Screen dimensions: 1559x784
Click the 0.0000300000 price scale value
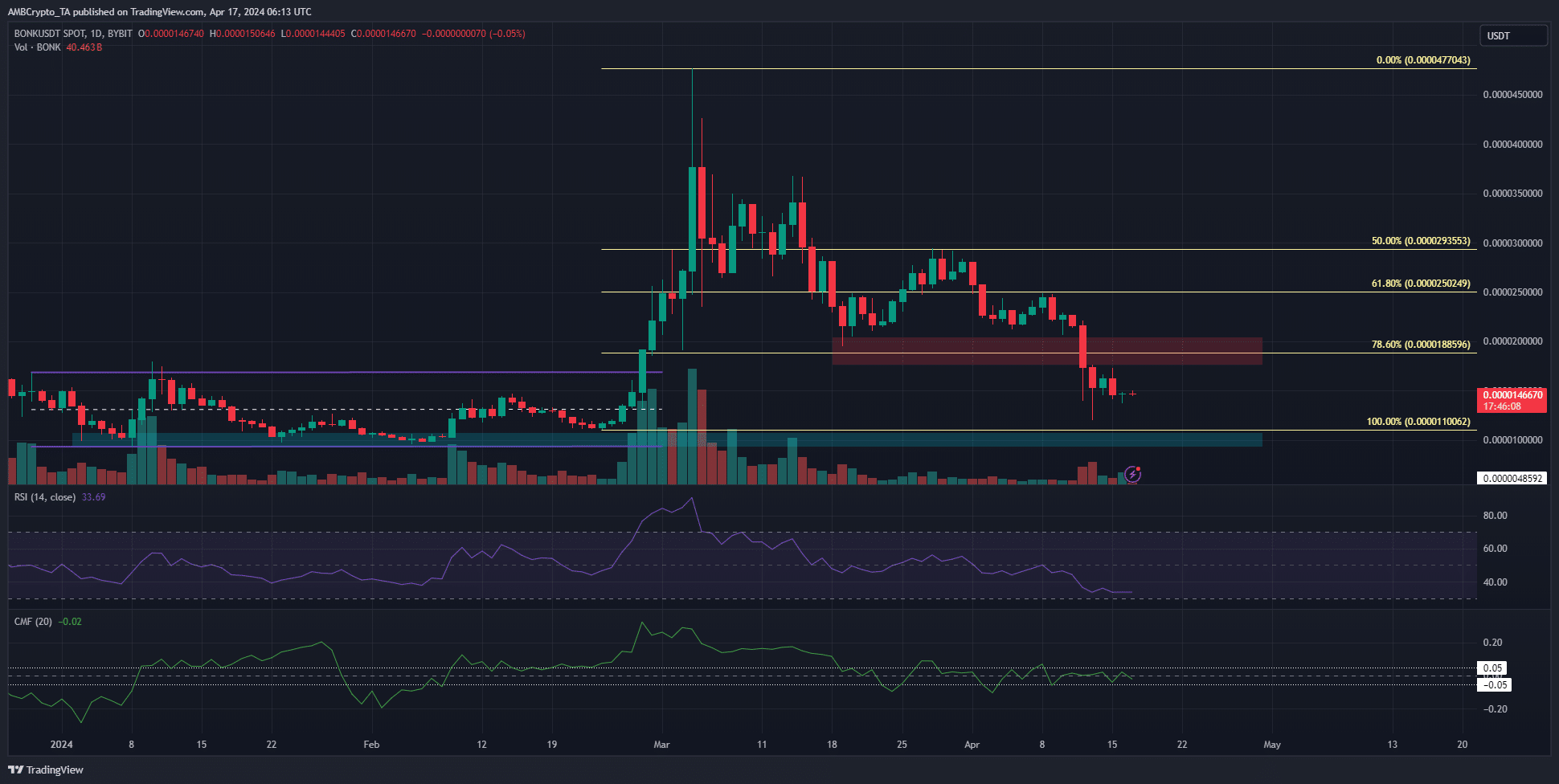tap(1512, 243)
